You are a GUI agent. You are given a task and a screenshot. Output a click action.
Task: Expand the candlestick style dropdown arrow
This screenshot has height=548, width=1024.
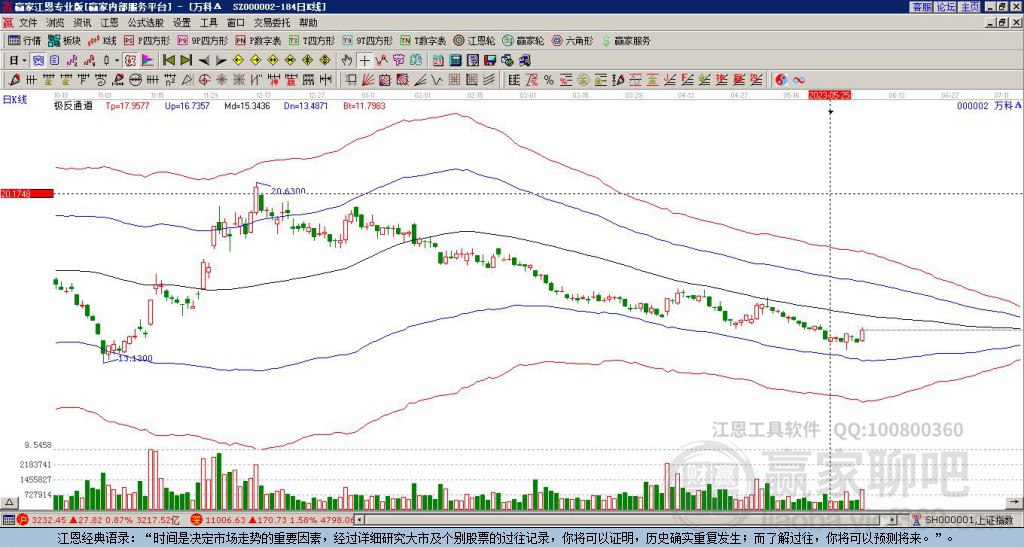tap(117, 60)
